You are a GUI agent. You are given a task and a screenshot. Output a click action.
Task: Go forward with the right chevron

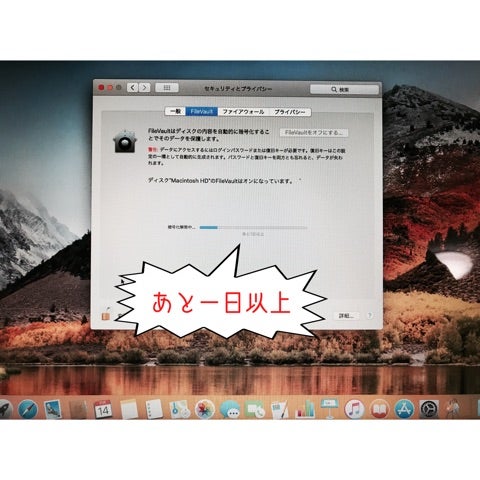(x=144, y=88)
